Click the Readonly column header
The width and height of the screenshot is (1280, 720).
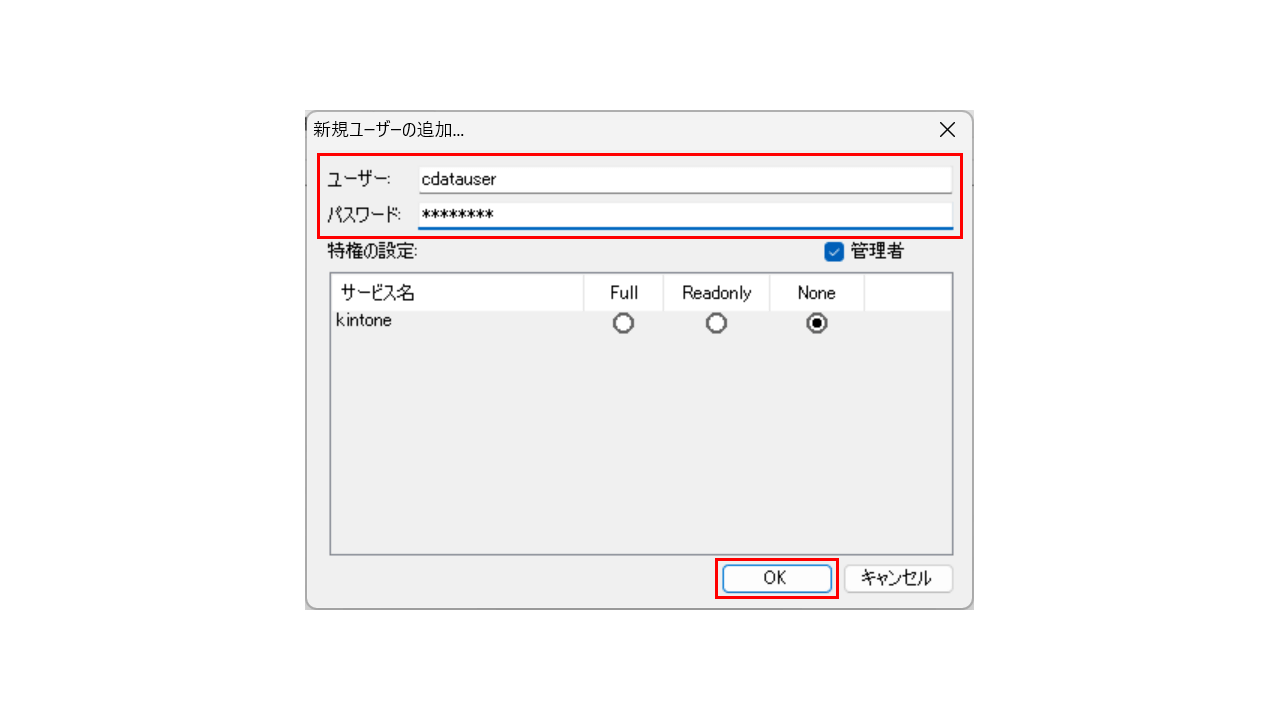[716, 293]
